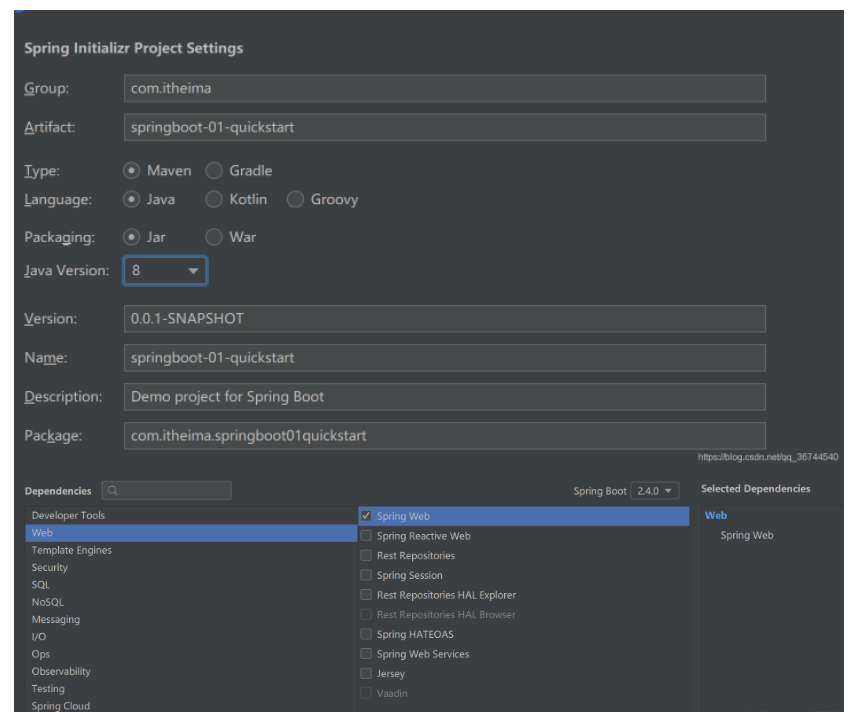
Task: Click the dependencies search magnifier icon
Action: pos(112,490)
